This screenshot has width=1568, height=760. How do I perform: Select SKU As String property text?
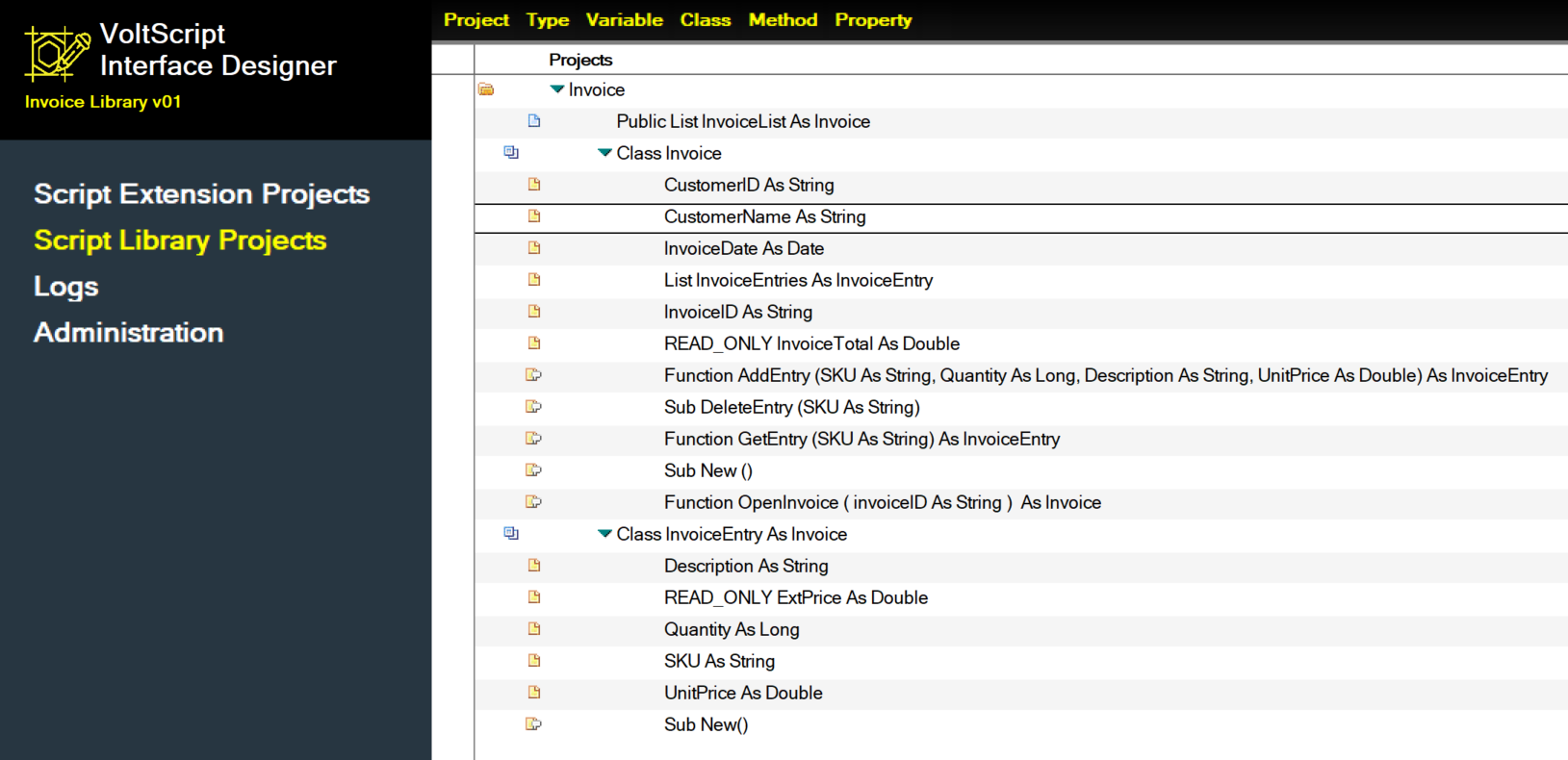(719, 661)
